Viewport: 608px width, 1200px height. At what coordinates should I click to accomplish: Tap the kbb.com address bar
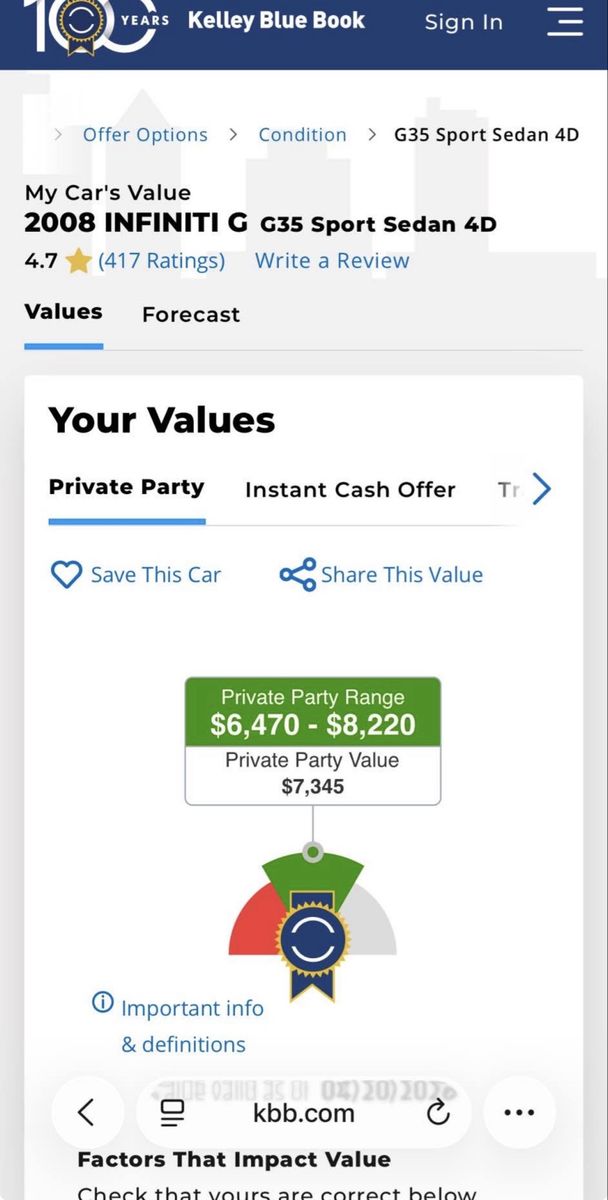[x=304, y=1112]
